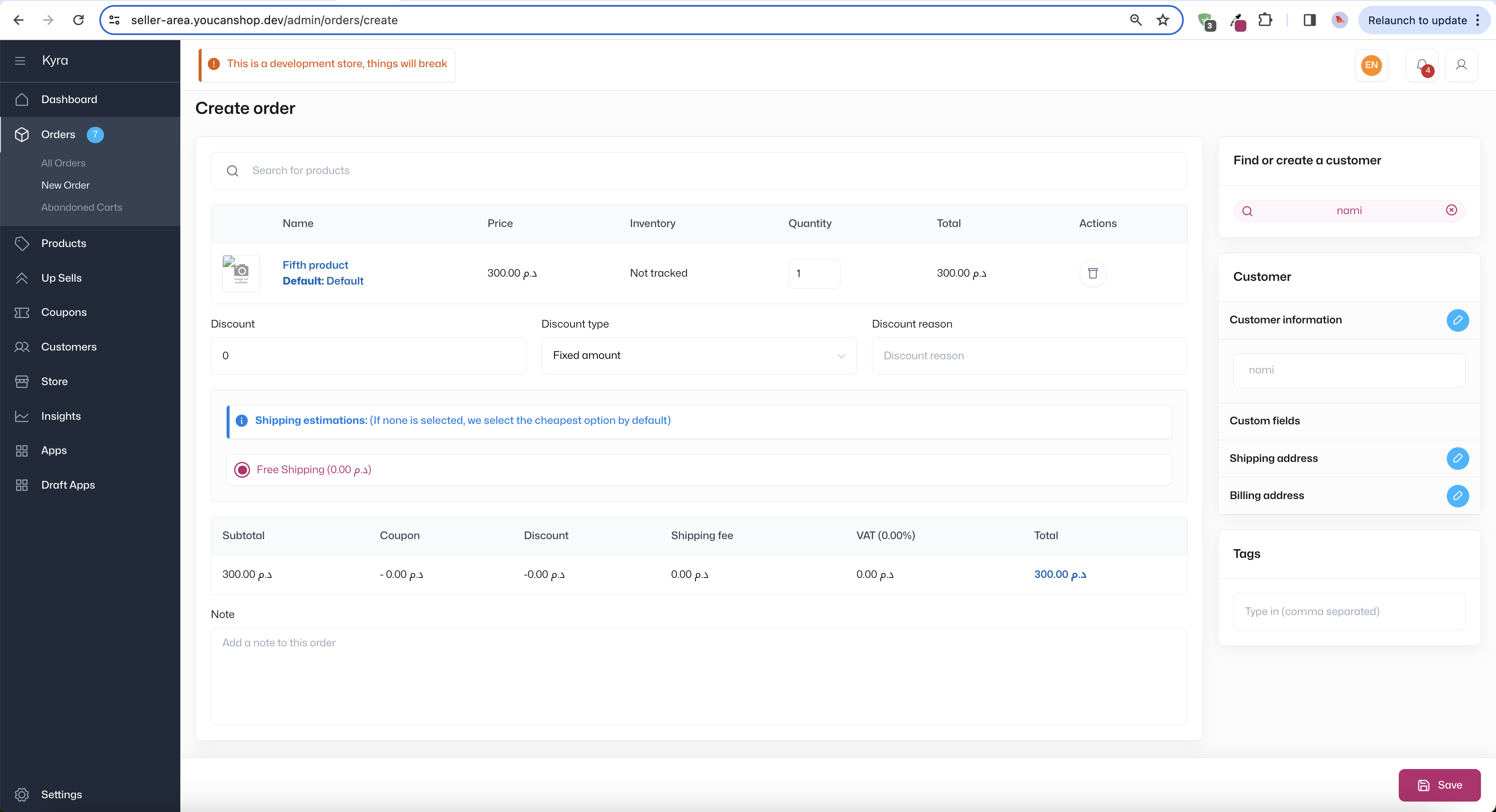The height and width of the screenshot is (812, 1496).
Task: Toggle the billing address edit icon
Action: coord(1458,495)
